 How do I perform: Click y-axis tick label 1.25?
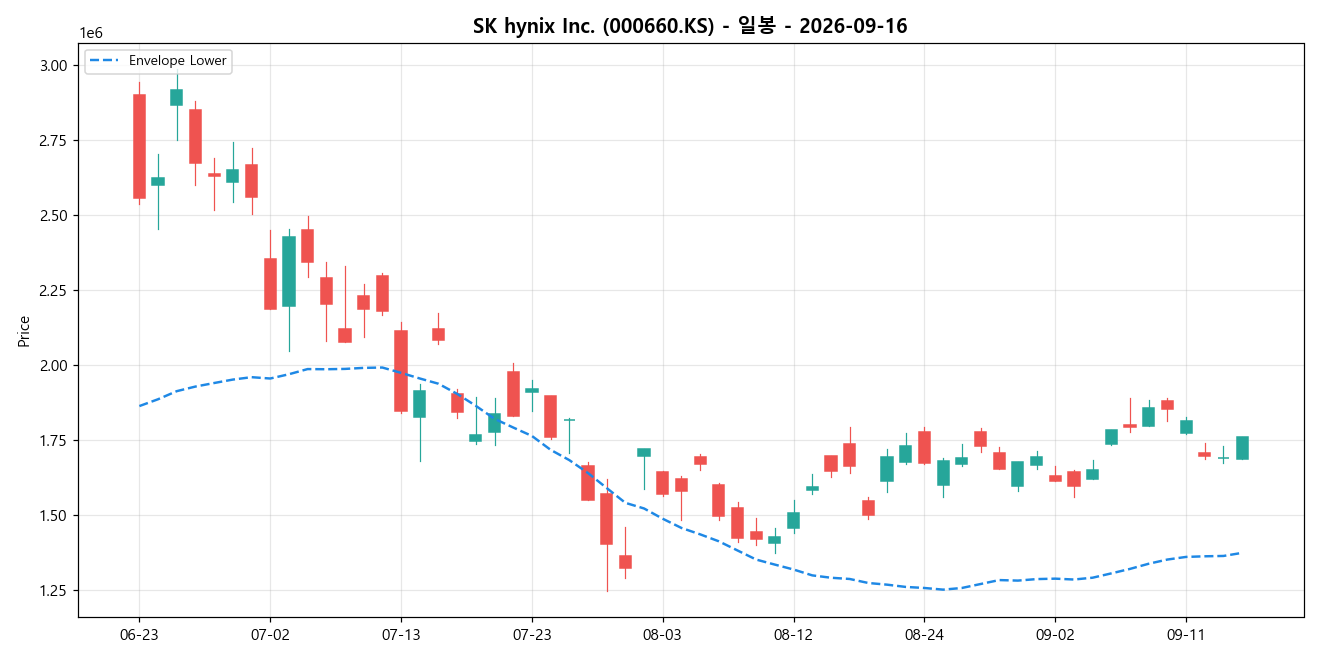(x=55, y=590)
